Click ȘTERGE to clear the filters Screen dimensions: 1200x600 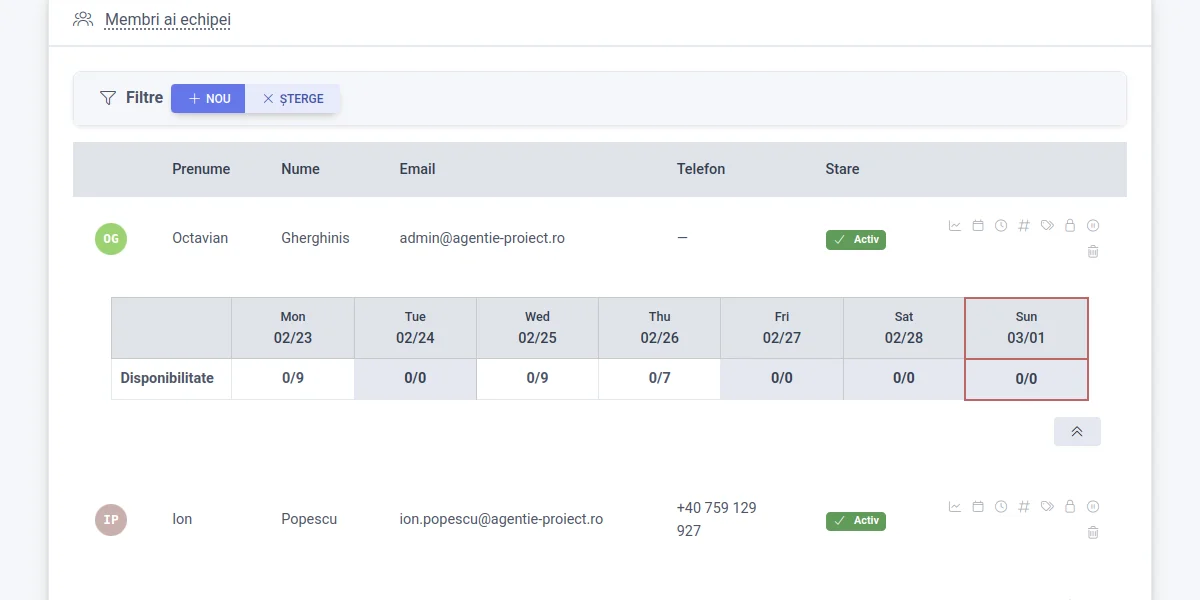pos(293,98)
